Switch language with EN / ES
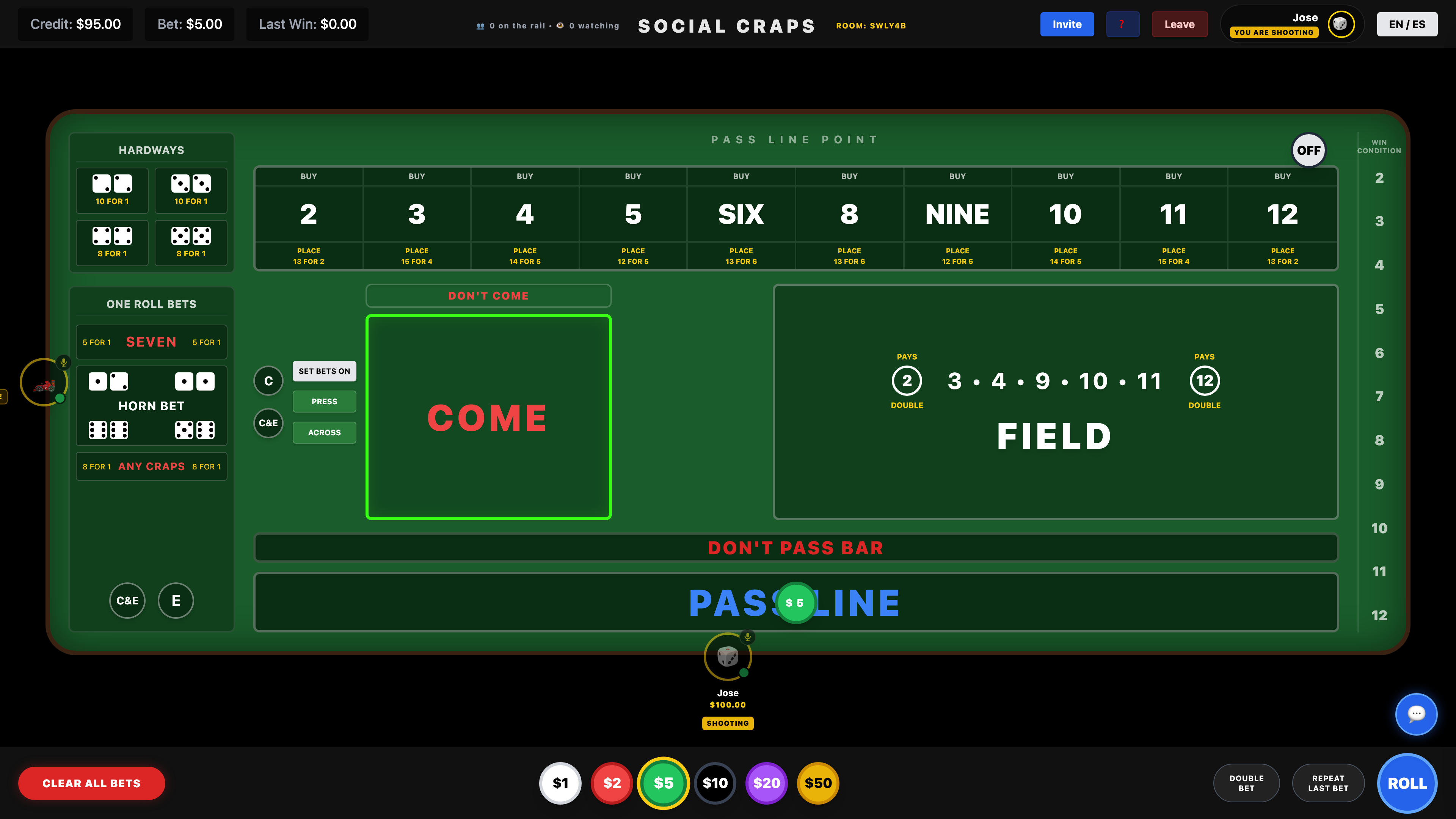 1407,24
